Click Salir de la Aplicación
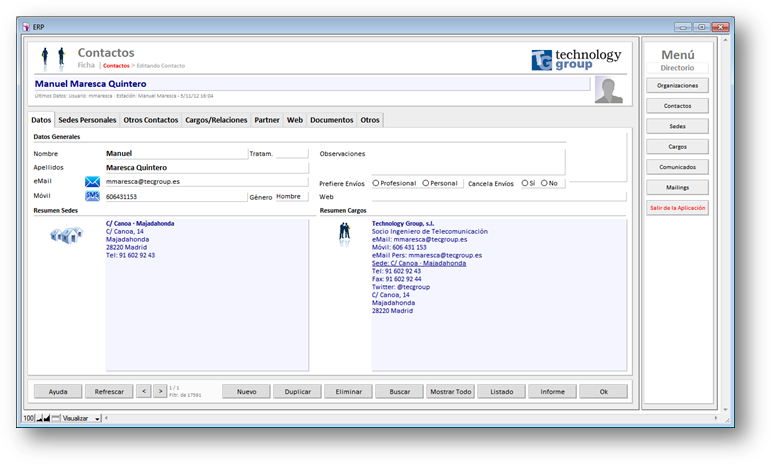 click(x=677, y=208)
